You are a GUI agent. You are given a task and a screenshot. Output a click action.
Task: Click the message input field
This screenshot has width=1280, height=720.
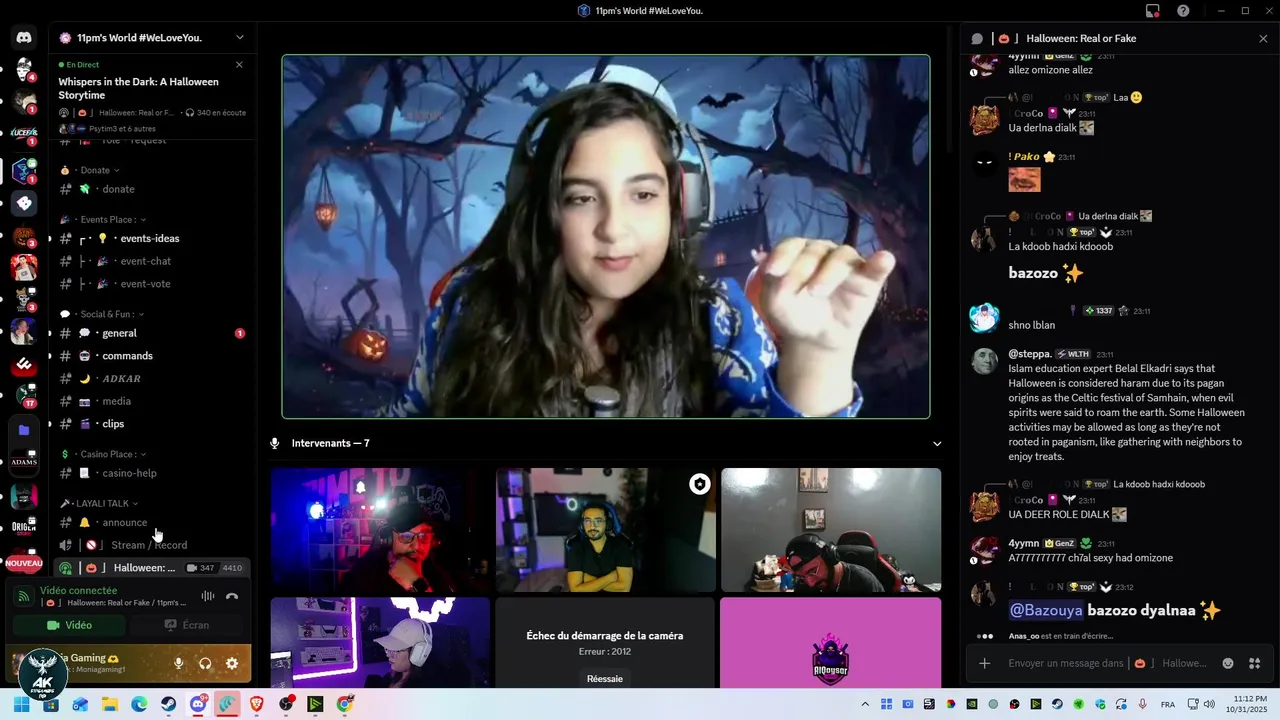click(x=1108, y=663)
